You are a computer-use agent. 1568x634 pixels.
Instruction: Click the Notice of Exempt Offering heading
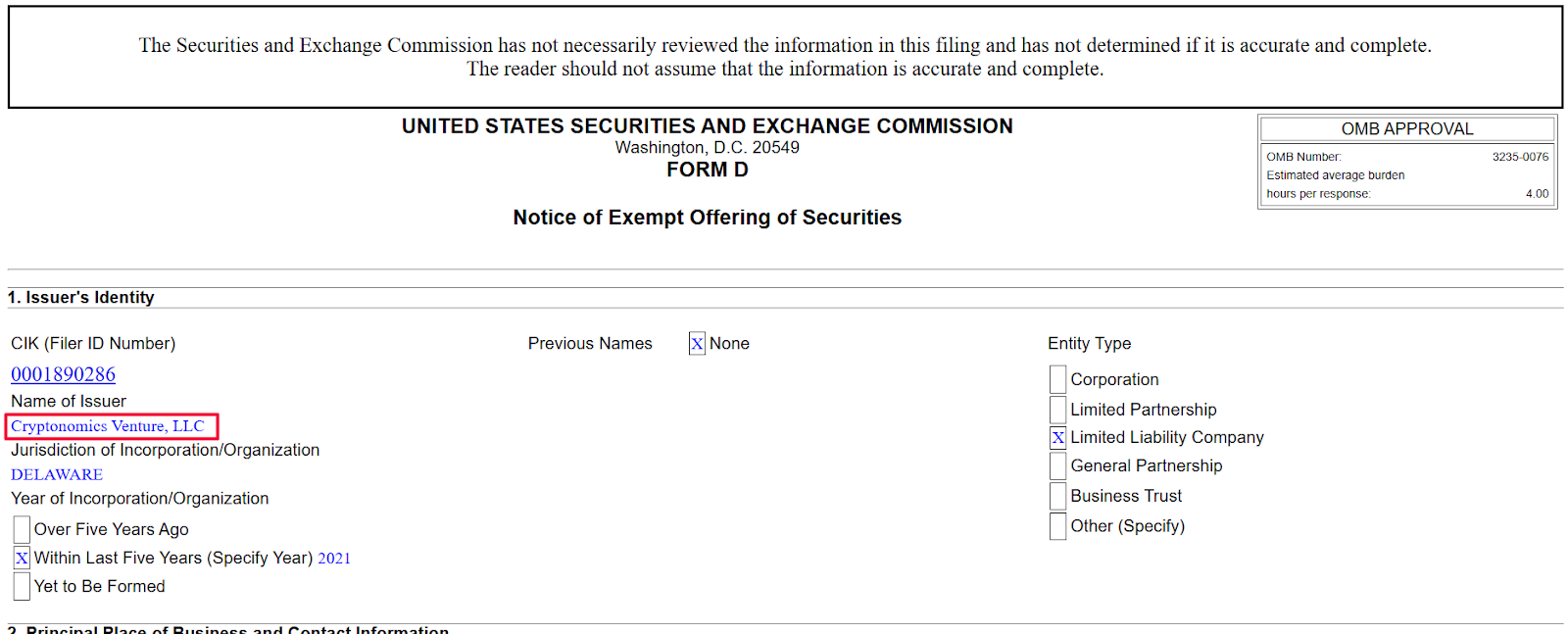708,218
